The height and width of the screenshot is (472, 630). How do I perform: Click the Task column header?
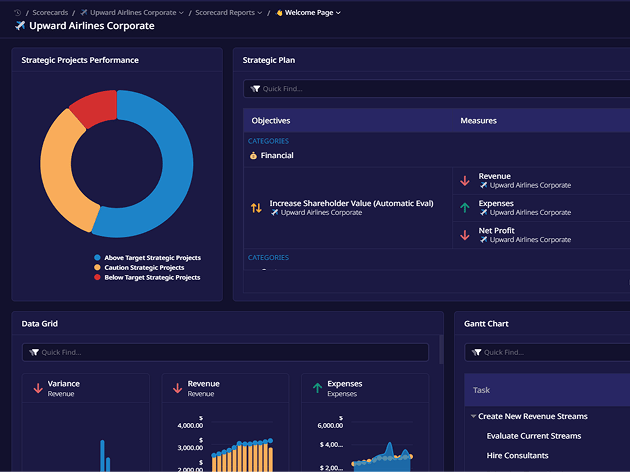coord(481,390)
